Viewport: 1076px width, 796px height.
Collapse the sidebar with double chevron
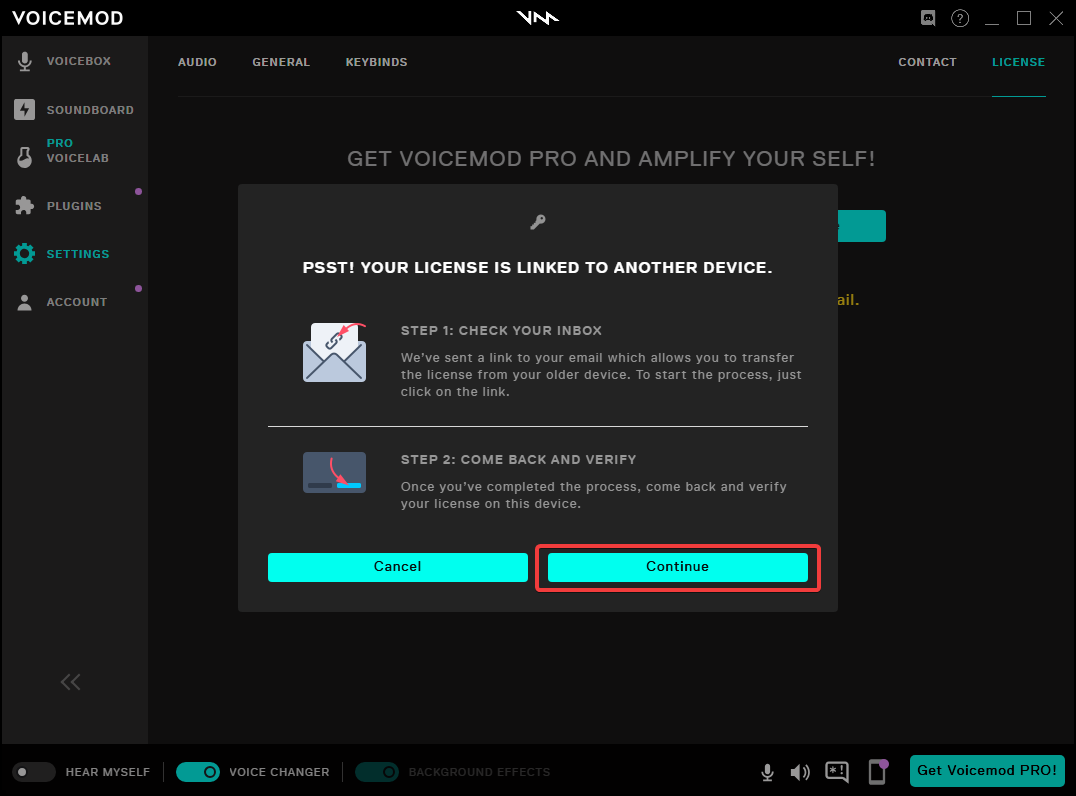pos(70,682)
